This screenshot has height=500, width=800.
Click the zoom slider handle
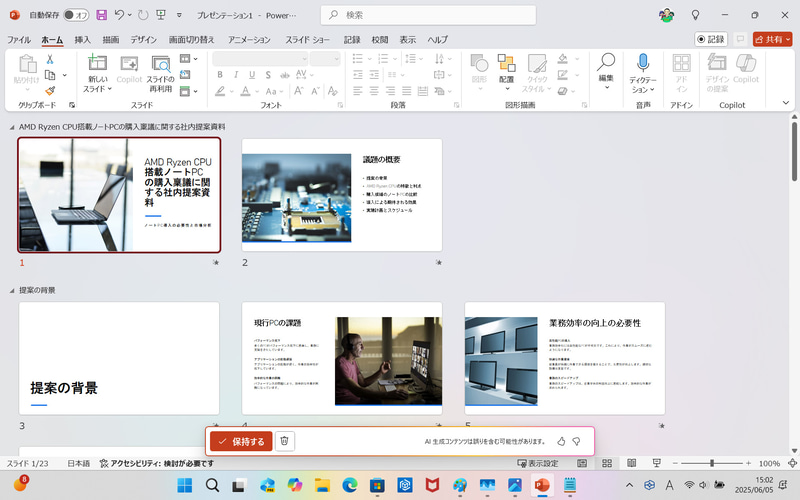pyautogui.click(x=712, y=463)
